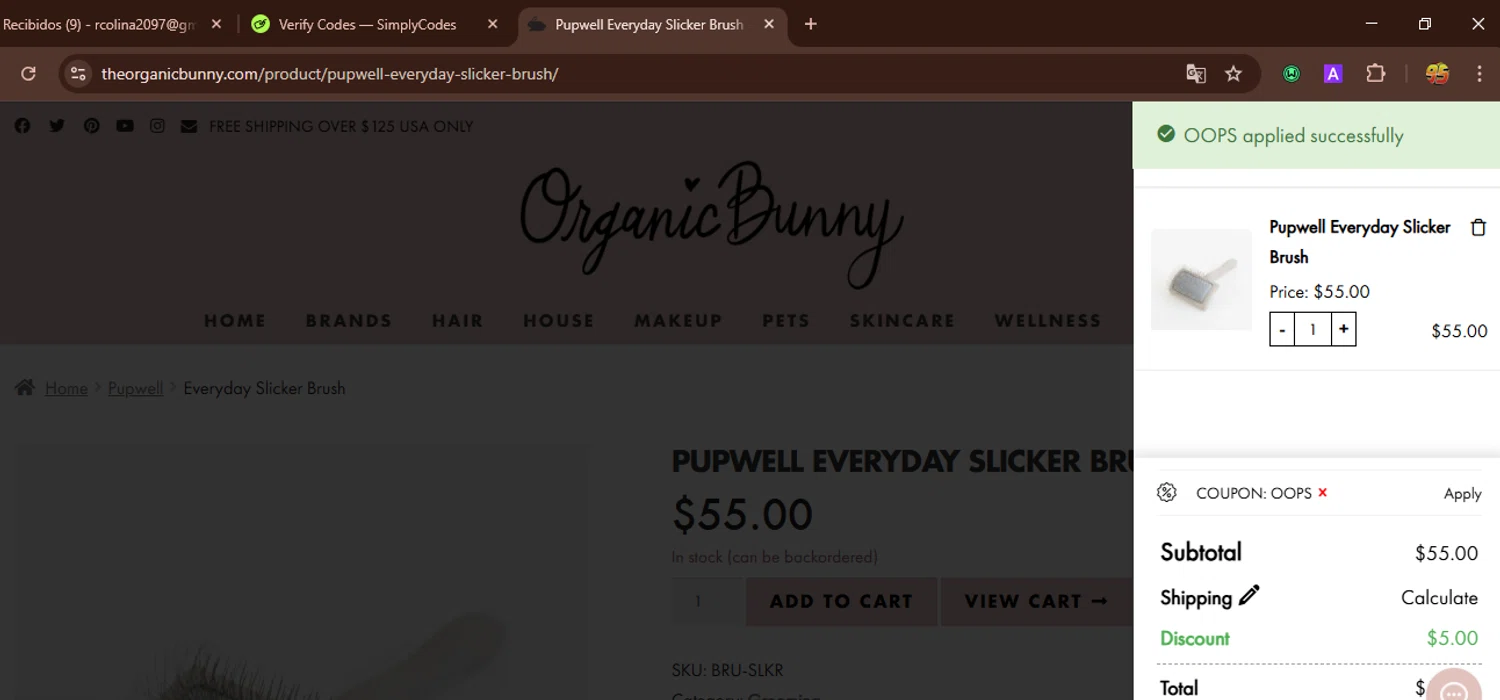Select the Pupwell Everyday Slicker Brush tab
Viewport: 1500px width, 700px height.
[650, 24]
